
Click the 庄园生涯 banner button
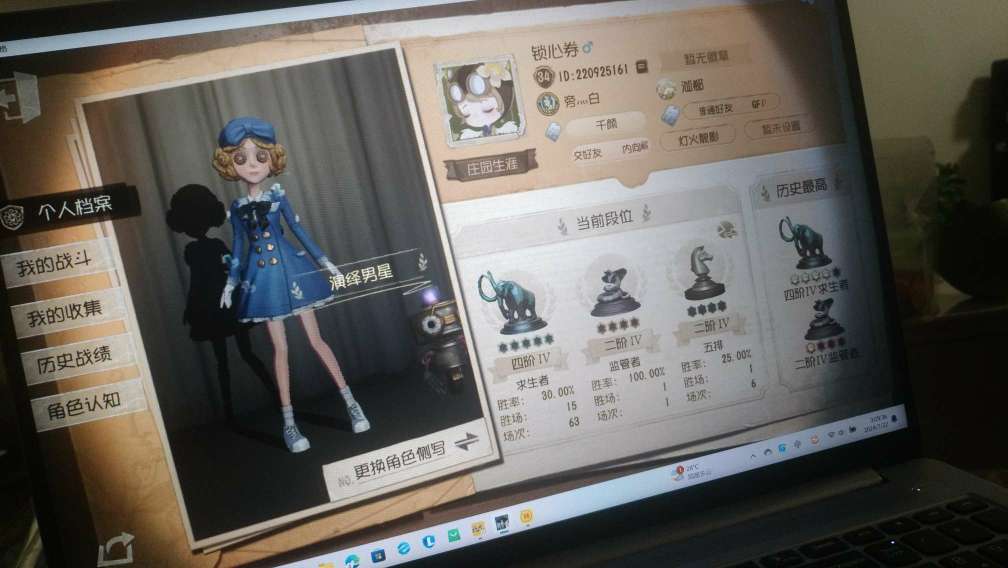click(x=491, y=166)
